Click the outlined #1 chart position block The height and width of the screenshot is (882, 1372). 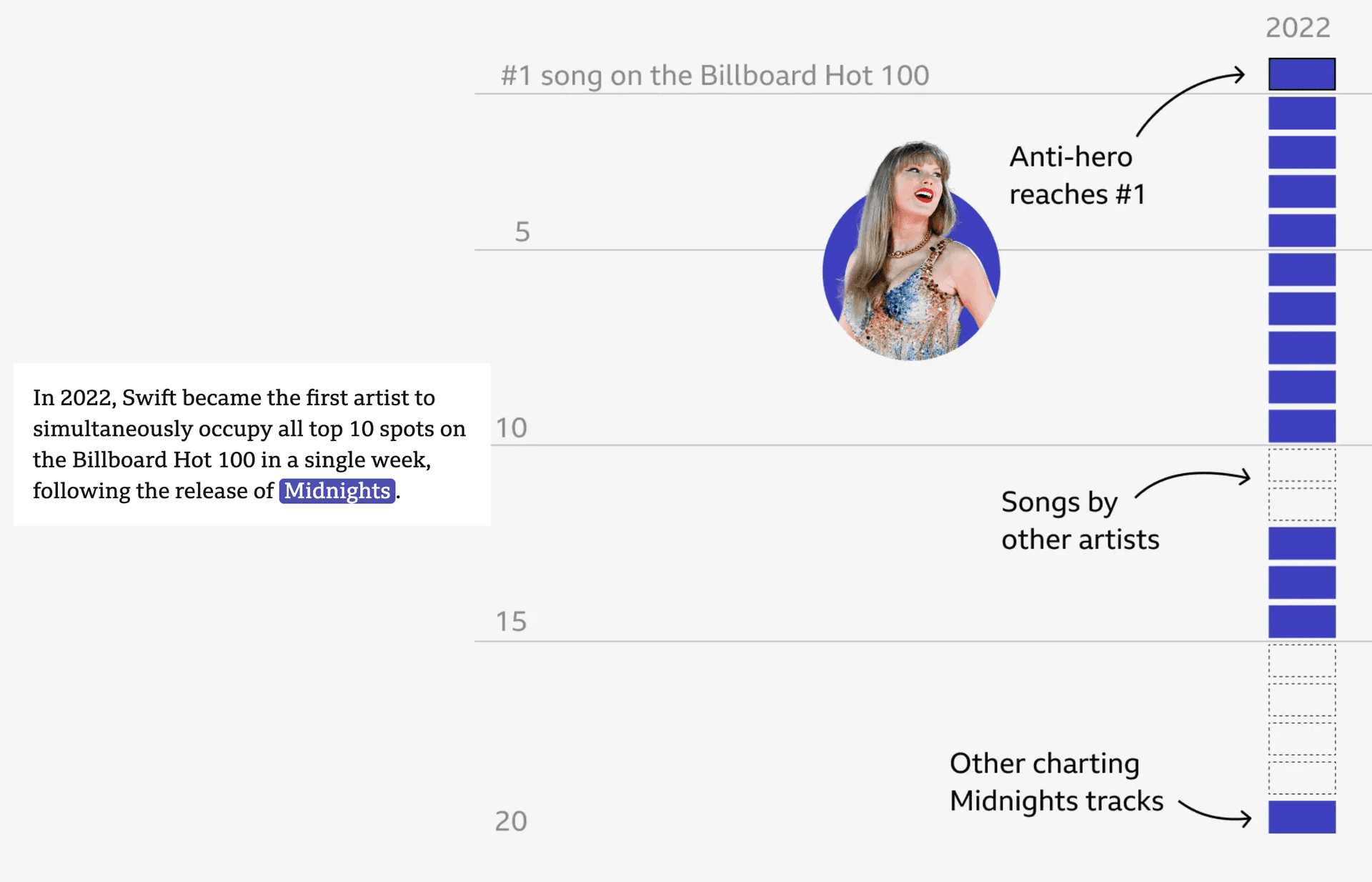point(1301,74)
